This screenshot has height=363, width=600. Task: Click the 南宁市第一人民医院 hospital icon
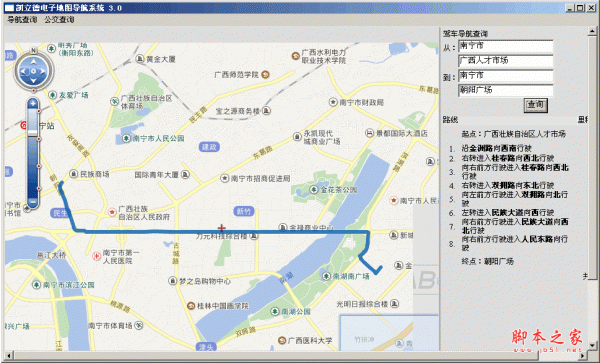click(96, 256)
